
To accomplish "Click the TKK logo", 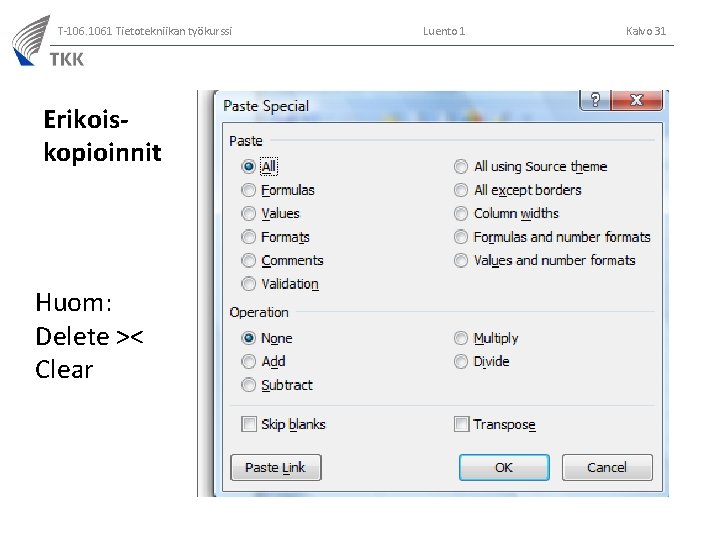I will point(48,42).
